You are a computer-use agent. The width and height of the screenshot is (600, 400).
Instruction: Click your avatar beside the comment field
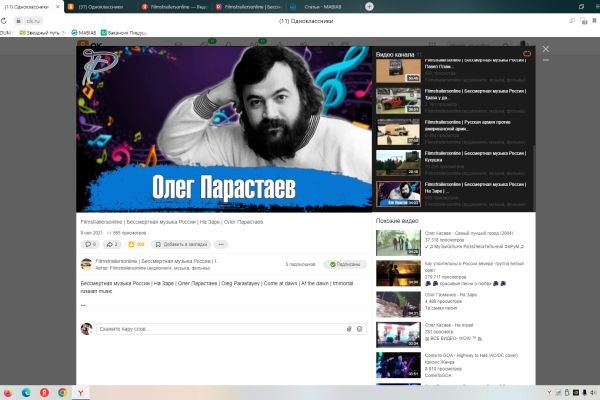pyautogui.click(x=86, y=329)
